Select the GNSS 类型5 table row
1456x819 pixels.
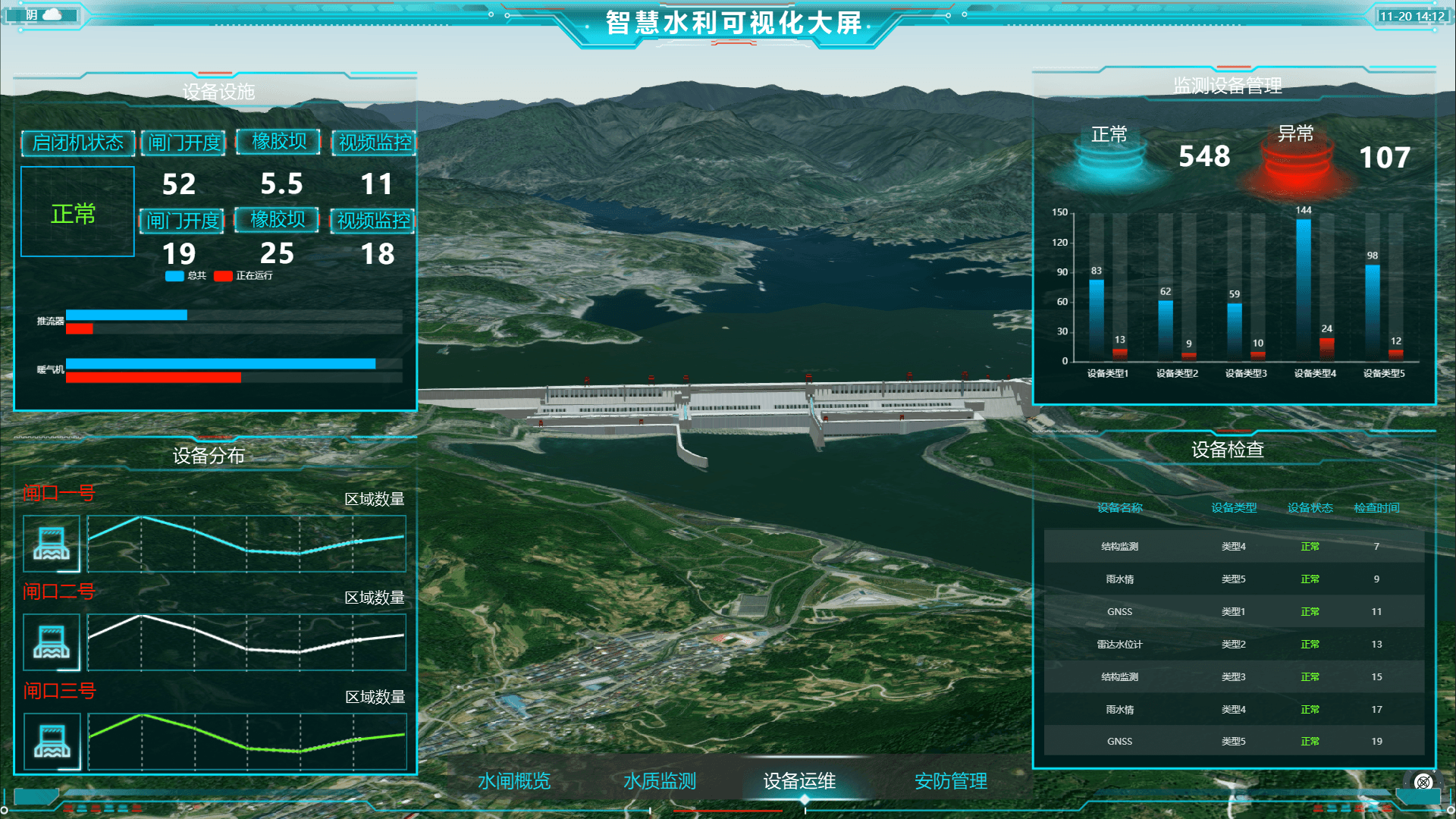tap(1234, 741)
